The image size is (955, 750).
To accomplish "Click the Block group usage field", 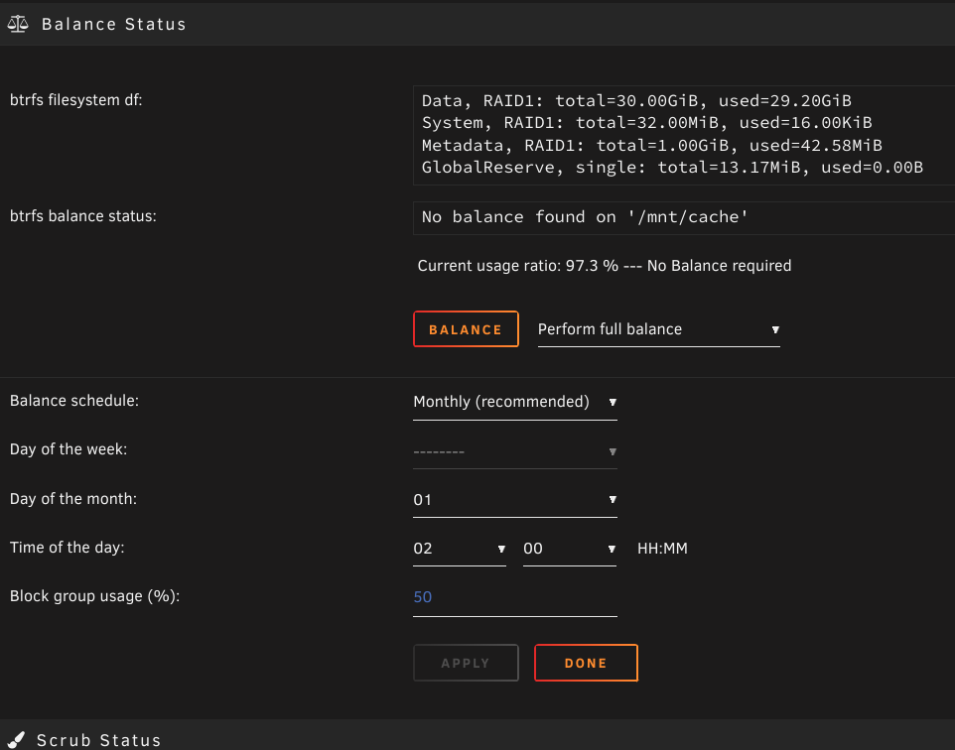I will 515,598.
